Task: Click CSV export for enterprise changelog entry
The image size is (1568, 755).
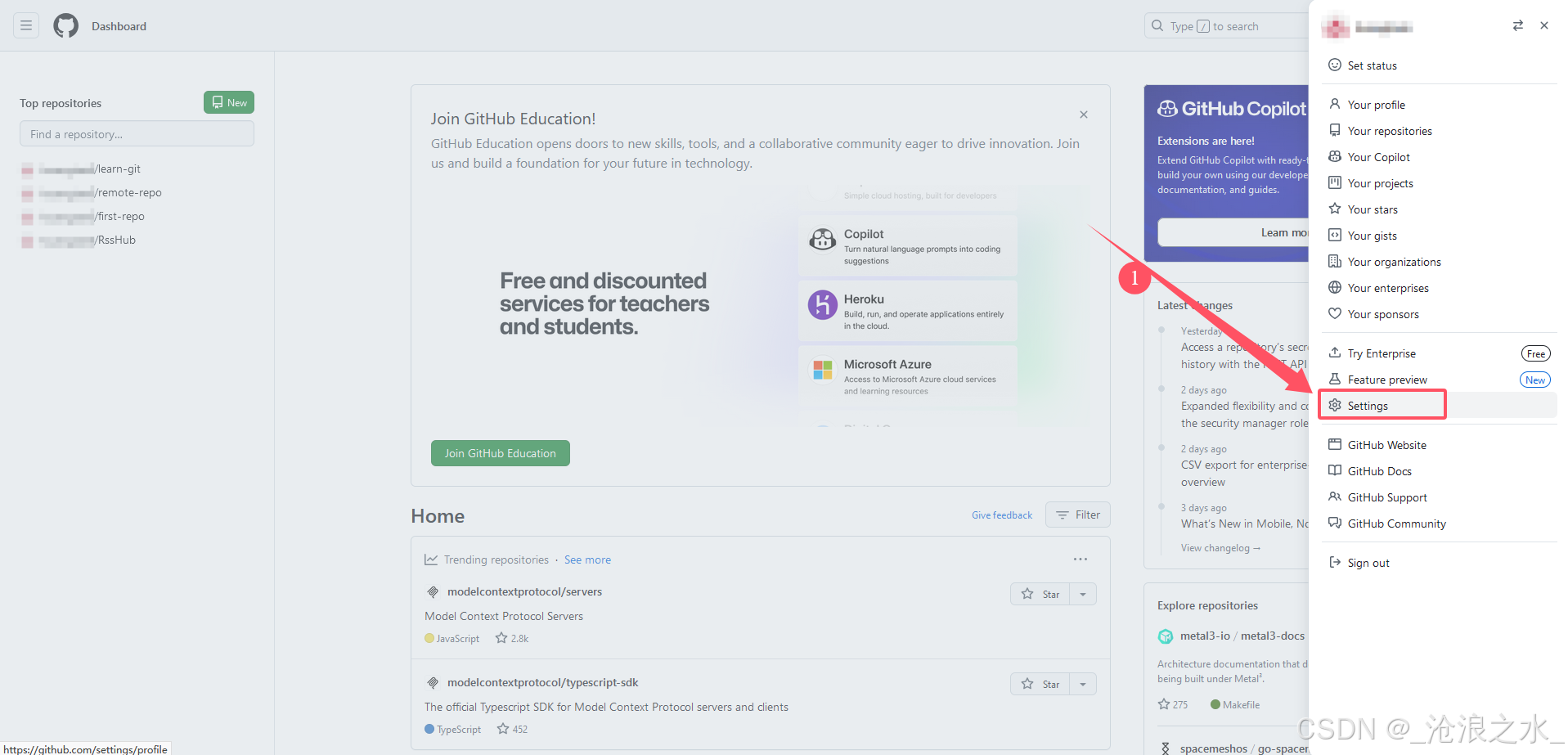Action: [x=1243, y=474]
